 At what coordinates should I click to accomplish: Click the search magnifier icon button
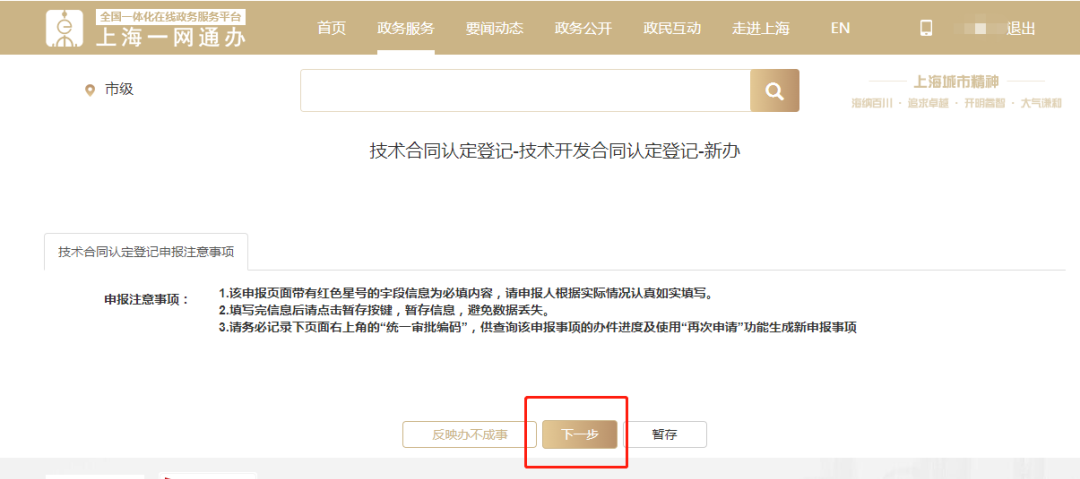(x=775, y=90)
